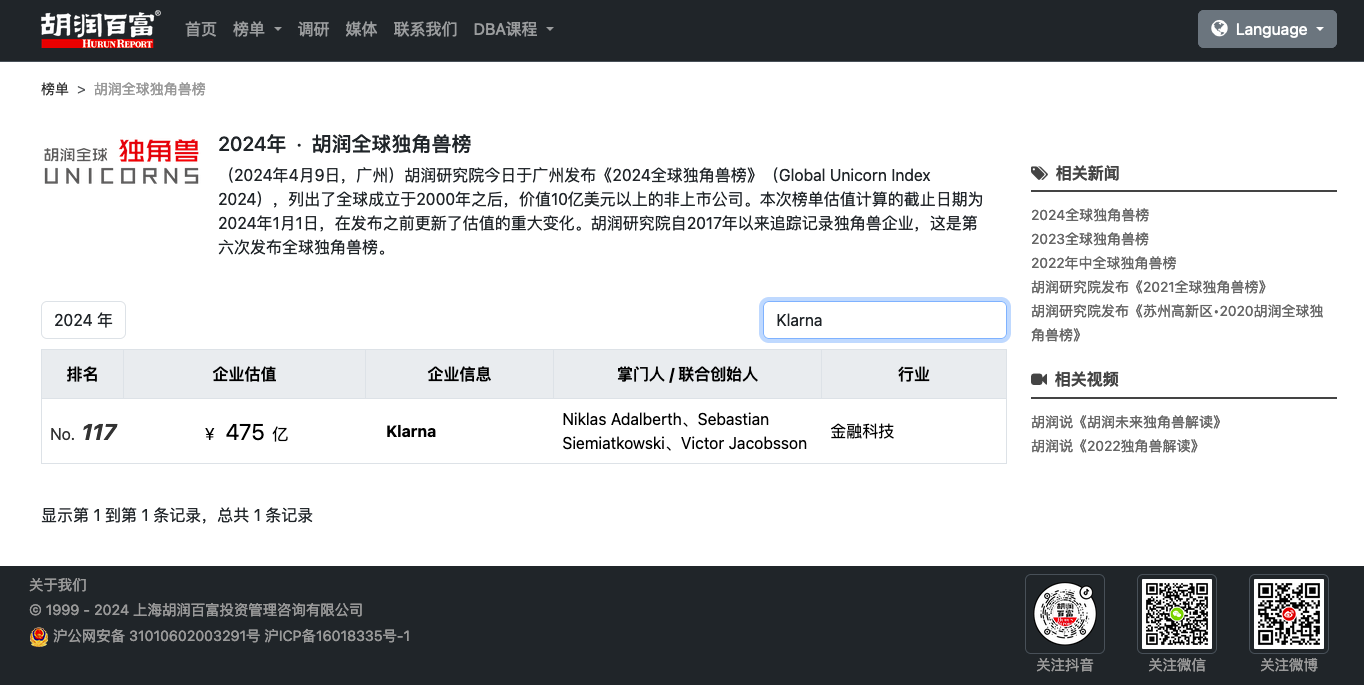Expand the DBA课程 menu
This screenshot has height=685, width=1364.
pyautogui.click(x=513, y=29)
